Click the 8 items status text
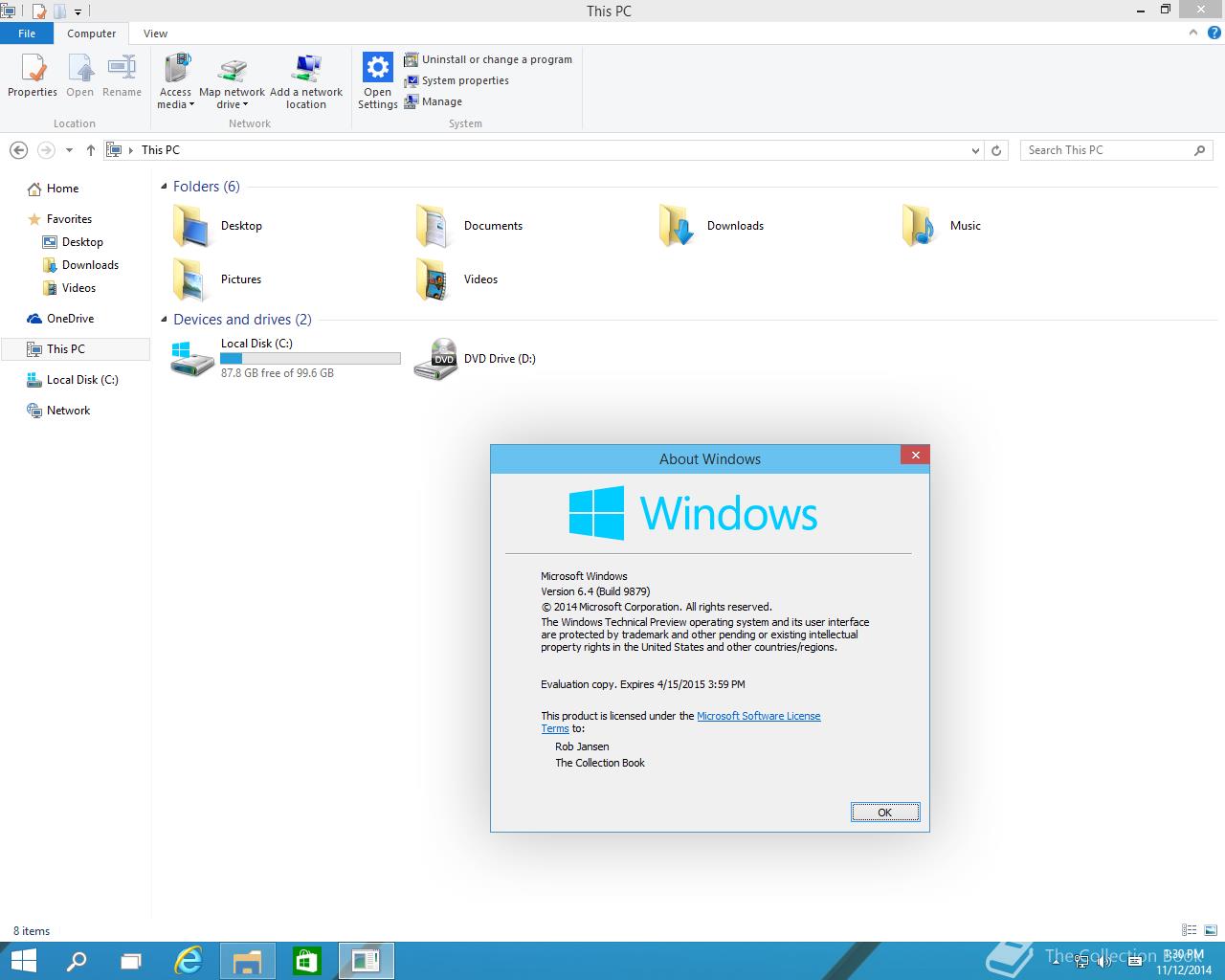This screenshot has height=980, width=1225. coord(32,931)
